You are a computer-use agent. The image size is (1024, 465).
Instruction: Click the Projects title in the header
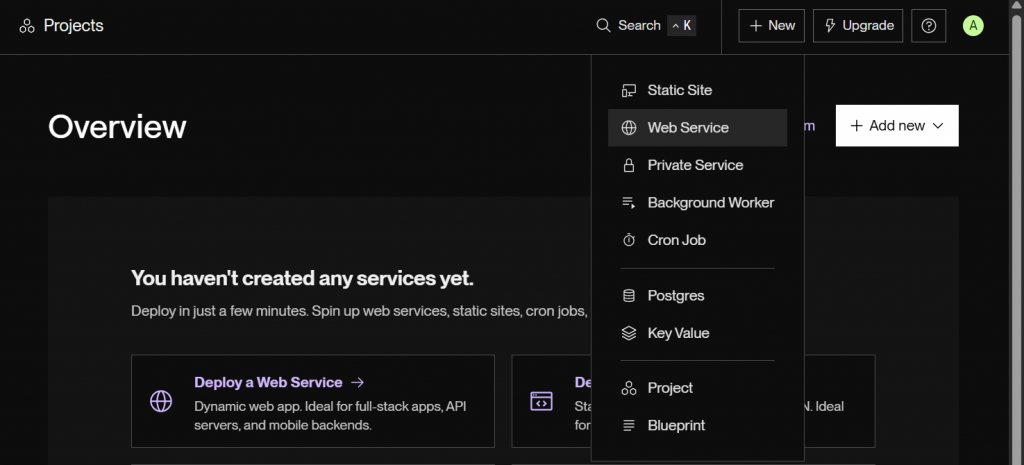[73, 26]
